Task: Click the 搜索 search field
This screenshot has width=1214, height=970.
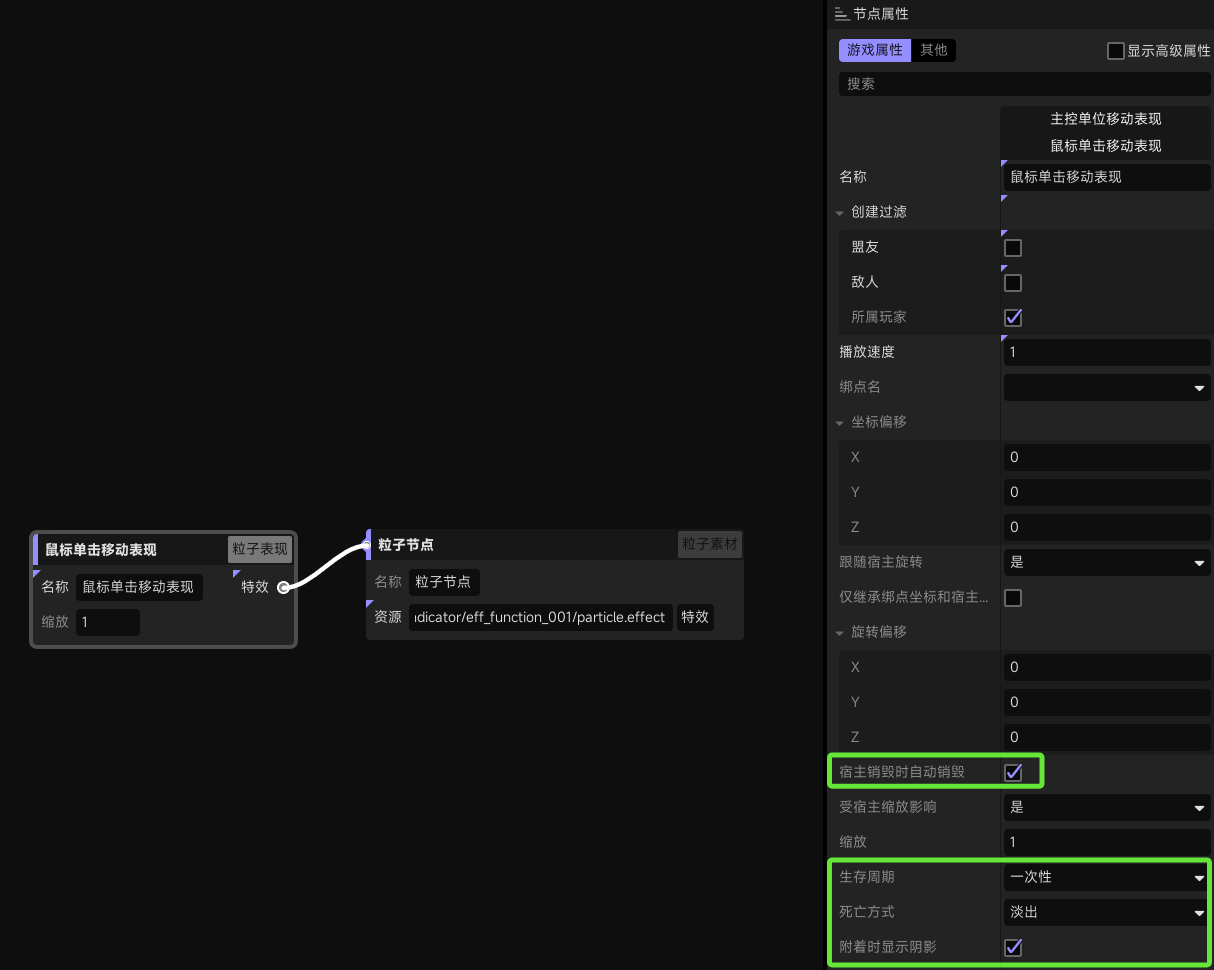Action: tap(1025, 84)
